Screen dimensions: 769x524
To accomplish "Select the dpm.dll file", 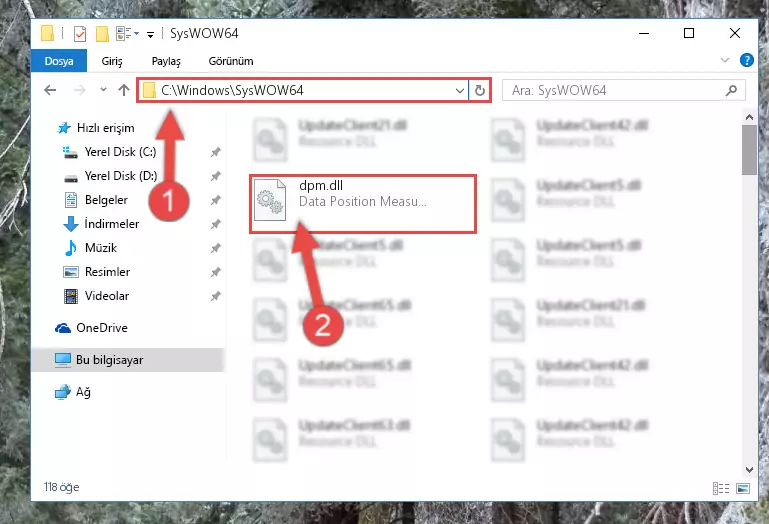I will tap(363, 203).
